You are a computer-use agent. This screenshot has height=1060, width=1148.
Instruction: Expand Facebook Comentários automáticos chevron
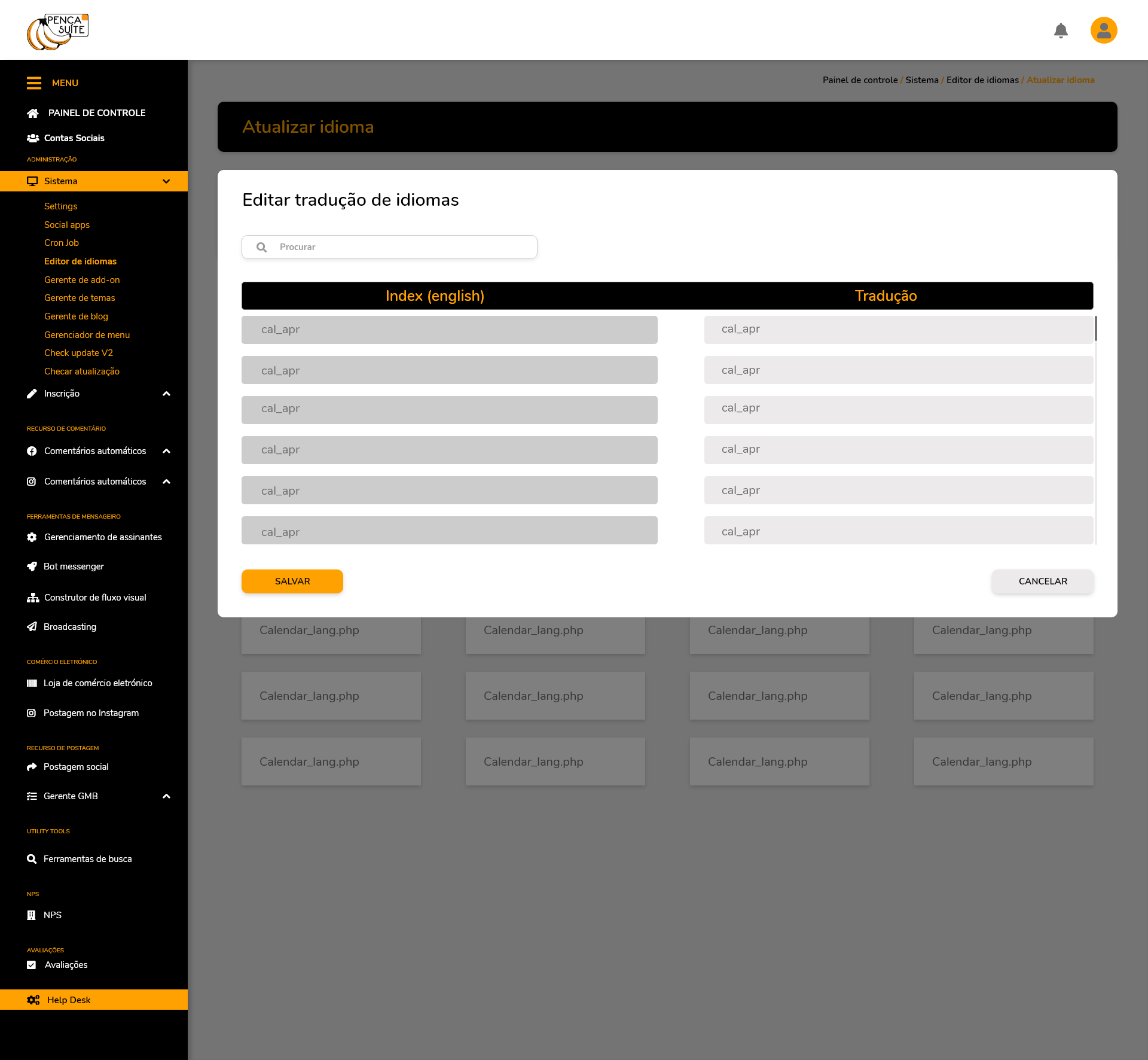click(166, 451)
